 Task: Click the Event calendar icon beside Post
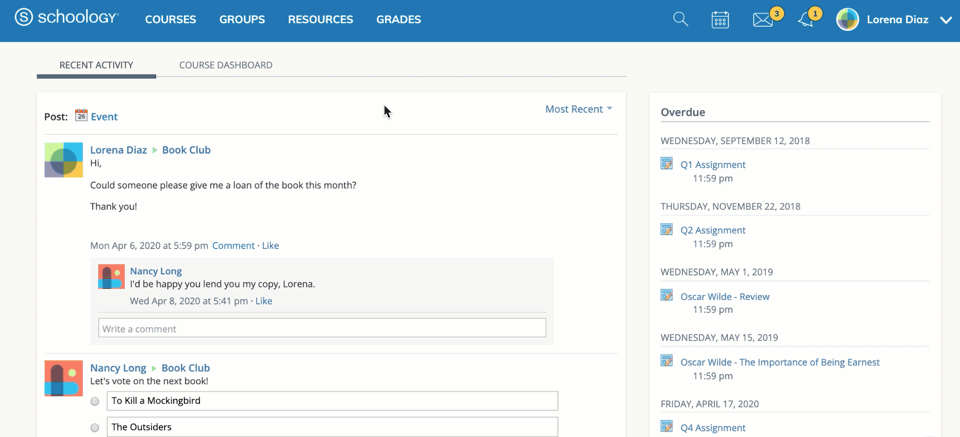click(81, 116)
